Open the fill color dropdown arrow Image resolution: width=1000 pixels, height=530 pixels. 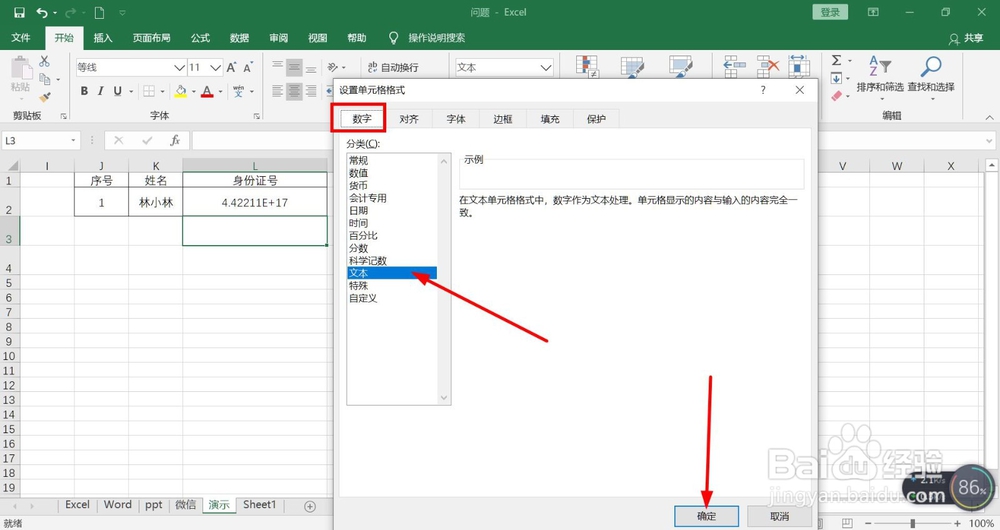[x=194, y=91]
